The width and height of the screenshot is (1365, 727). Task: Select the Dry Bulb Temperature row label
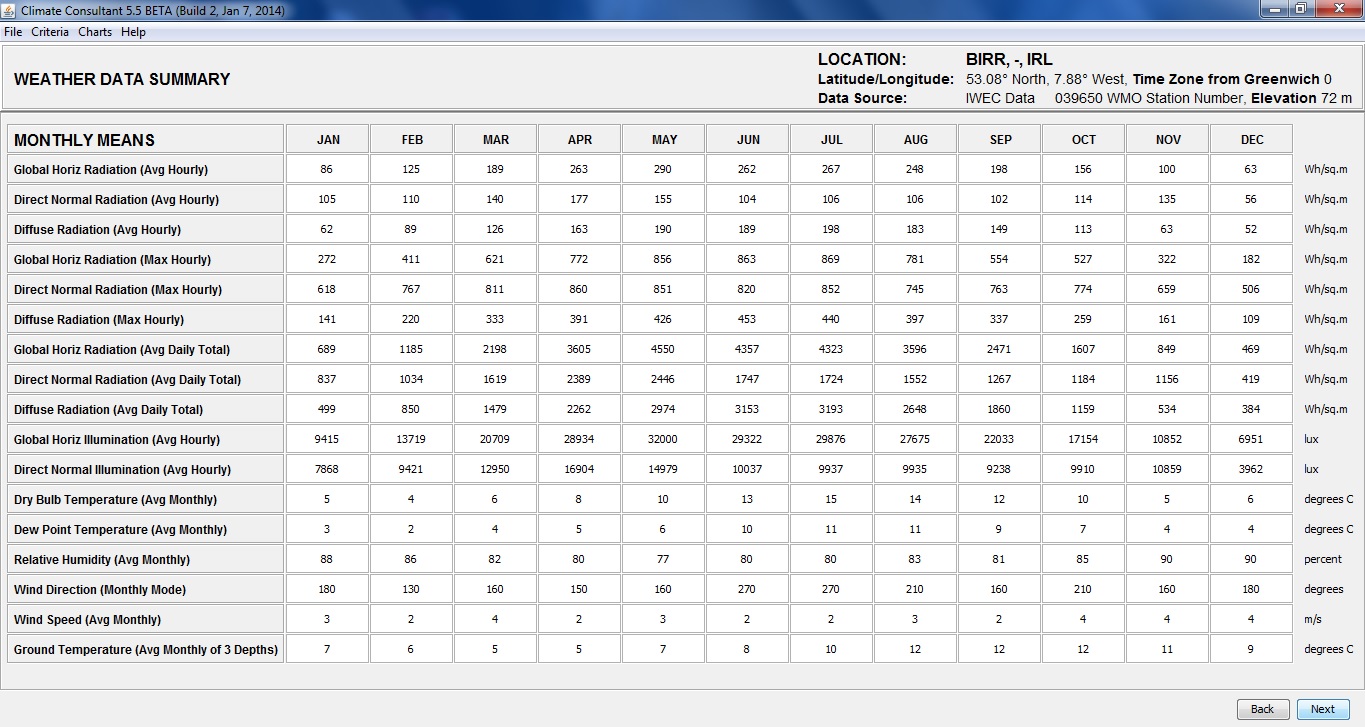tap(115, 500)
